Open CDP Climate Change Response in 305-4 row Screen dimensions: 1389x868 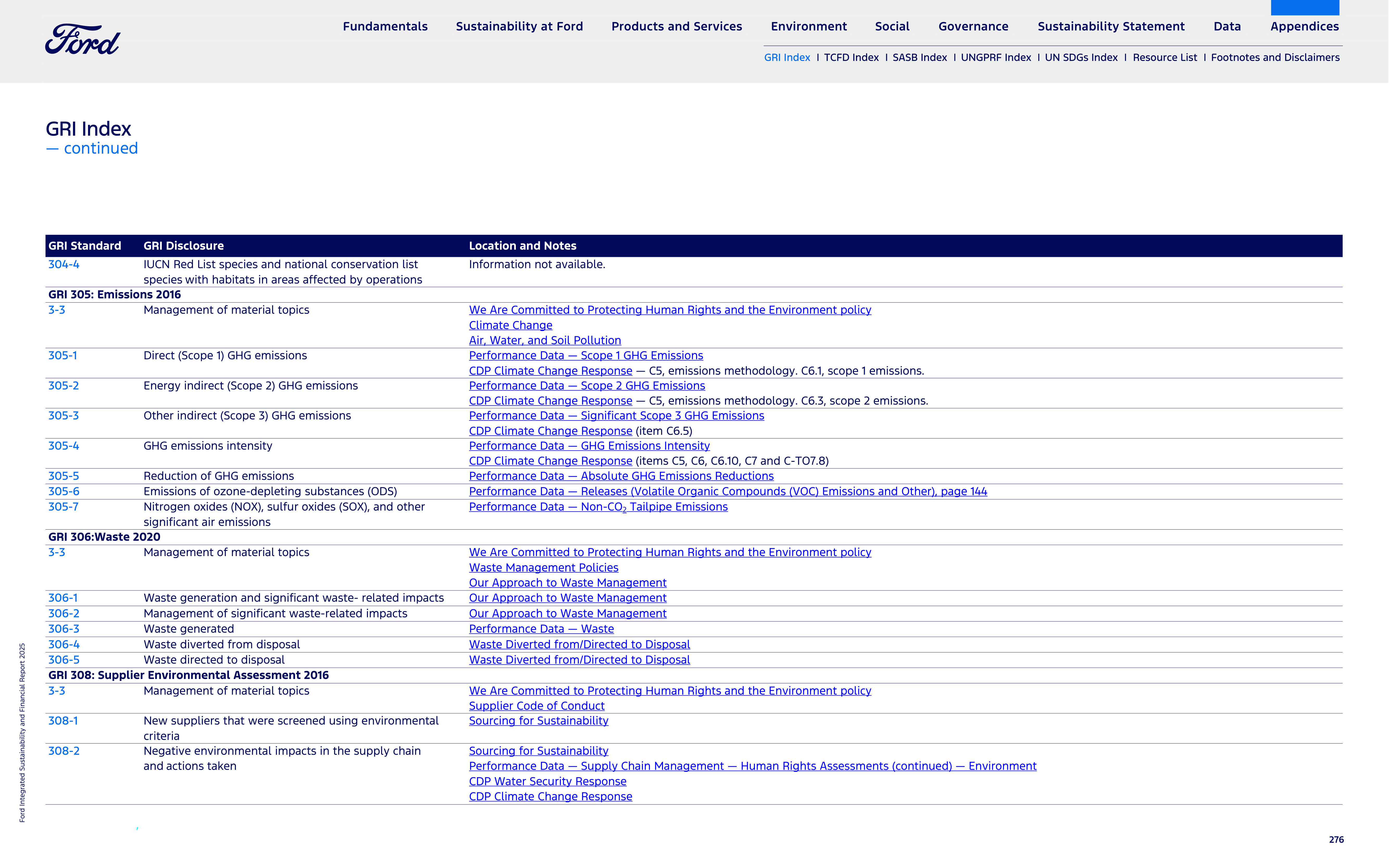pyautogui.click(x=551, y=461)
